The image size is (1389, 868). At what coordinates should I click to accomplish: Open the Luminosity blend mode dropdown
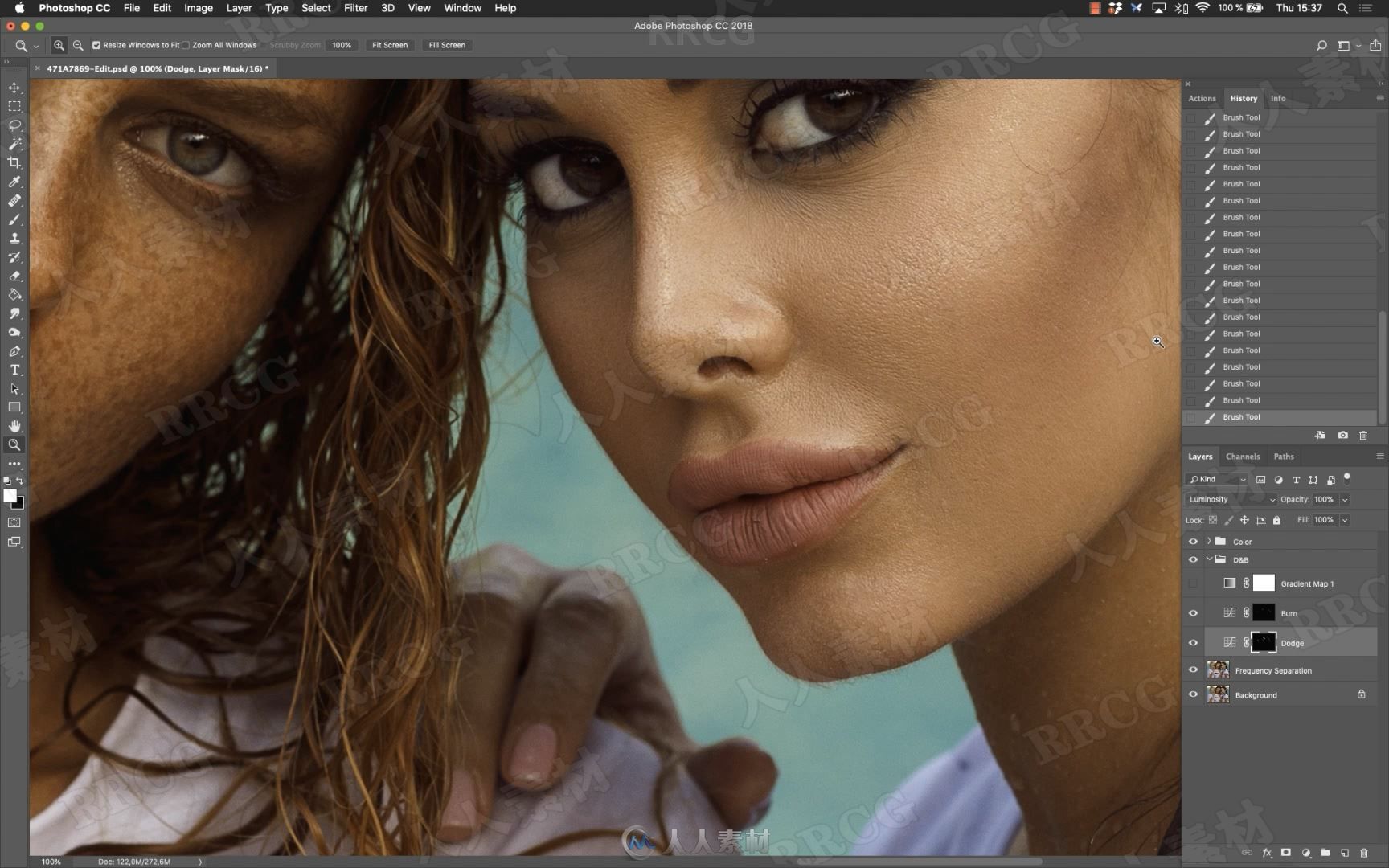coord(1231,499)
